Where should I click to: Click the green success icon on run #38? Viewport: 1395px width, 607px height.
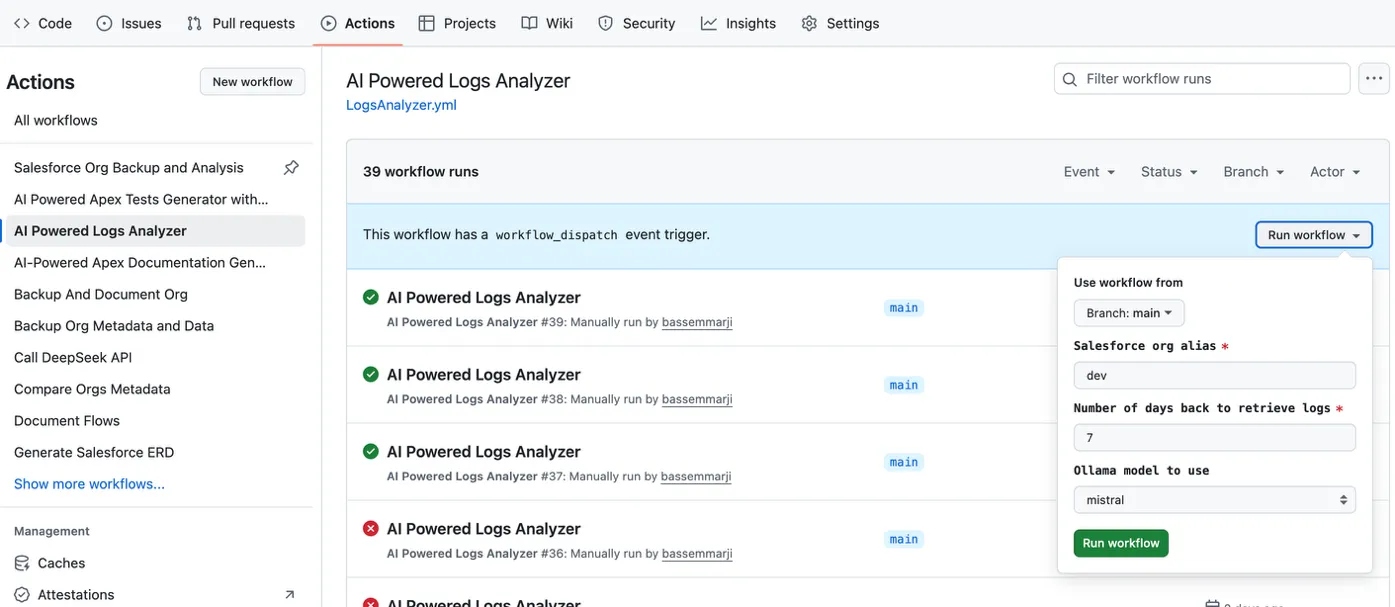click(x=371, y=374)
